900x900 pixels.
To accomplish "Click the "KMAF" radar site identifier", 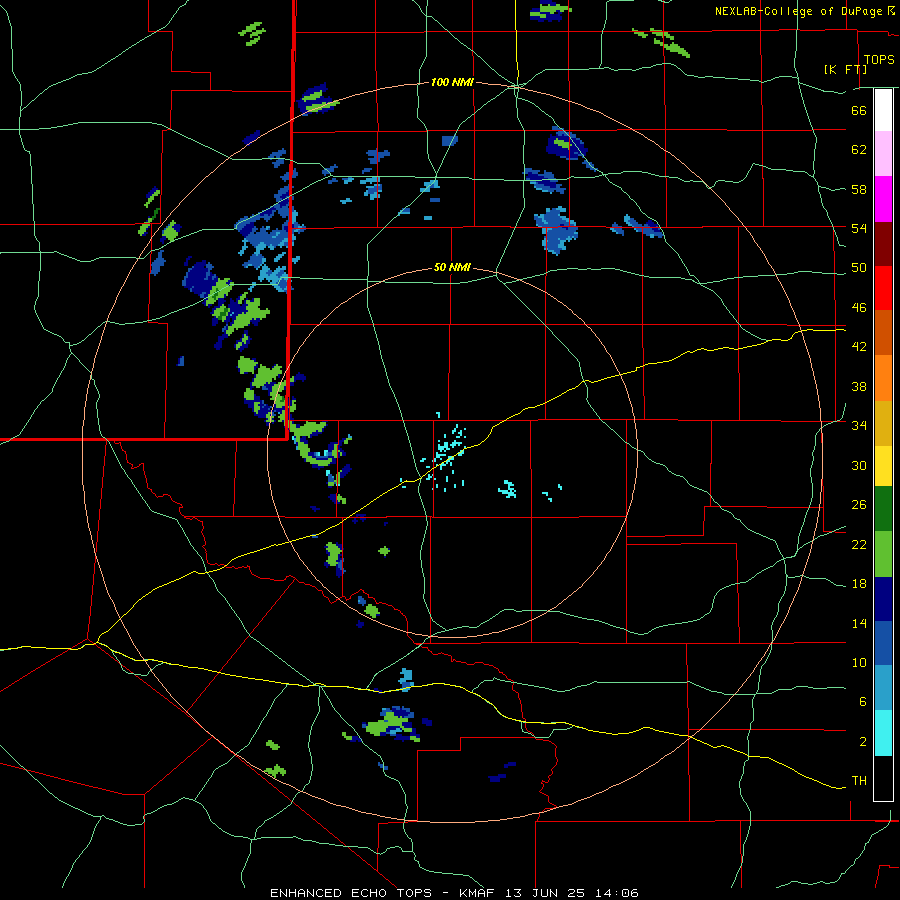I will click(479, 893).
